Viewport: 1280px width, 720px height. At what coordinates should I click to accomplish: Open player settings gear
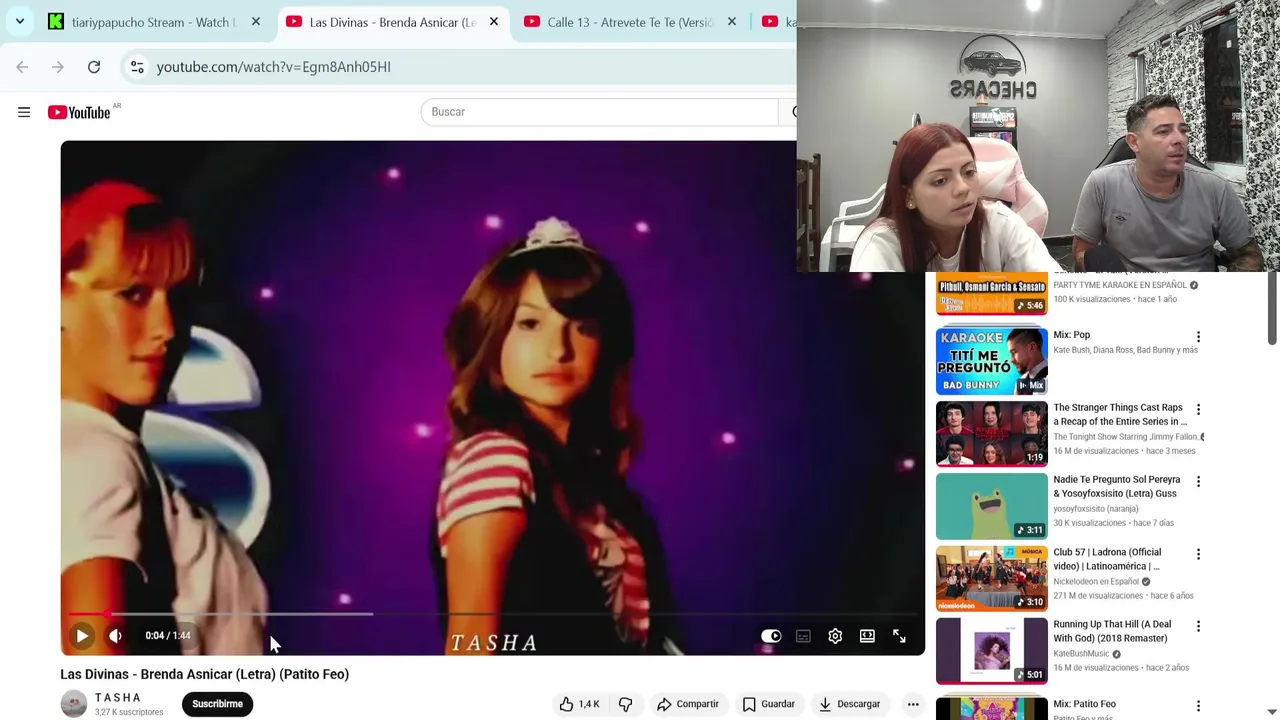click(x=835, y=636)
